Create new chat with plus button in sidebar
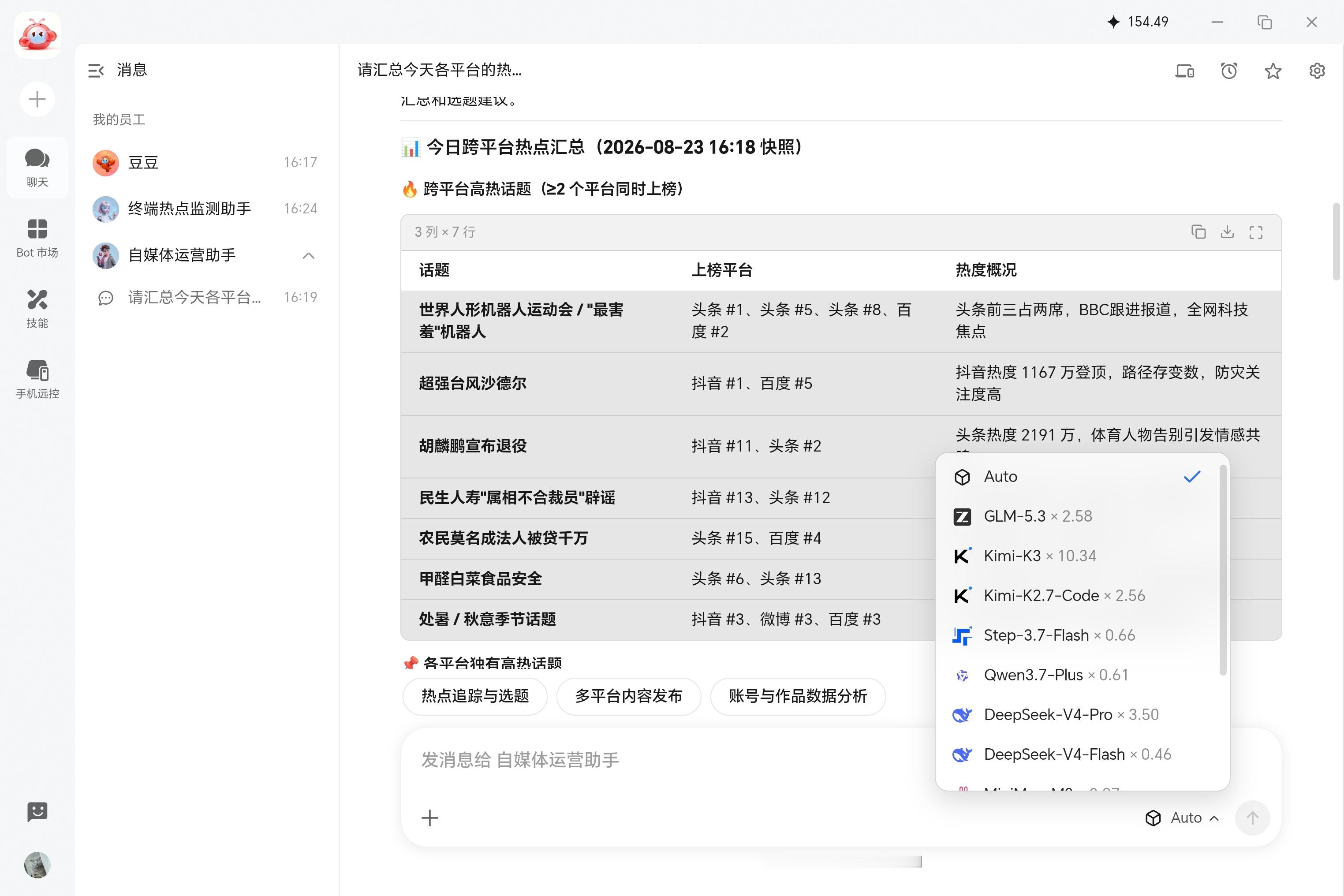 pyautogui.click(x=37, y=99)
